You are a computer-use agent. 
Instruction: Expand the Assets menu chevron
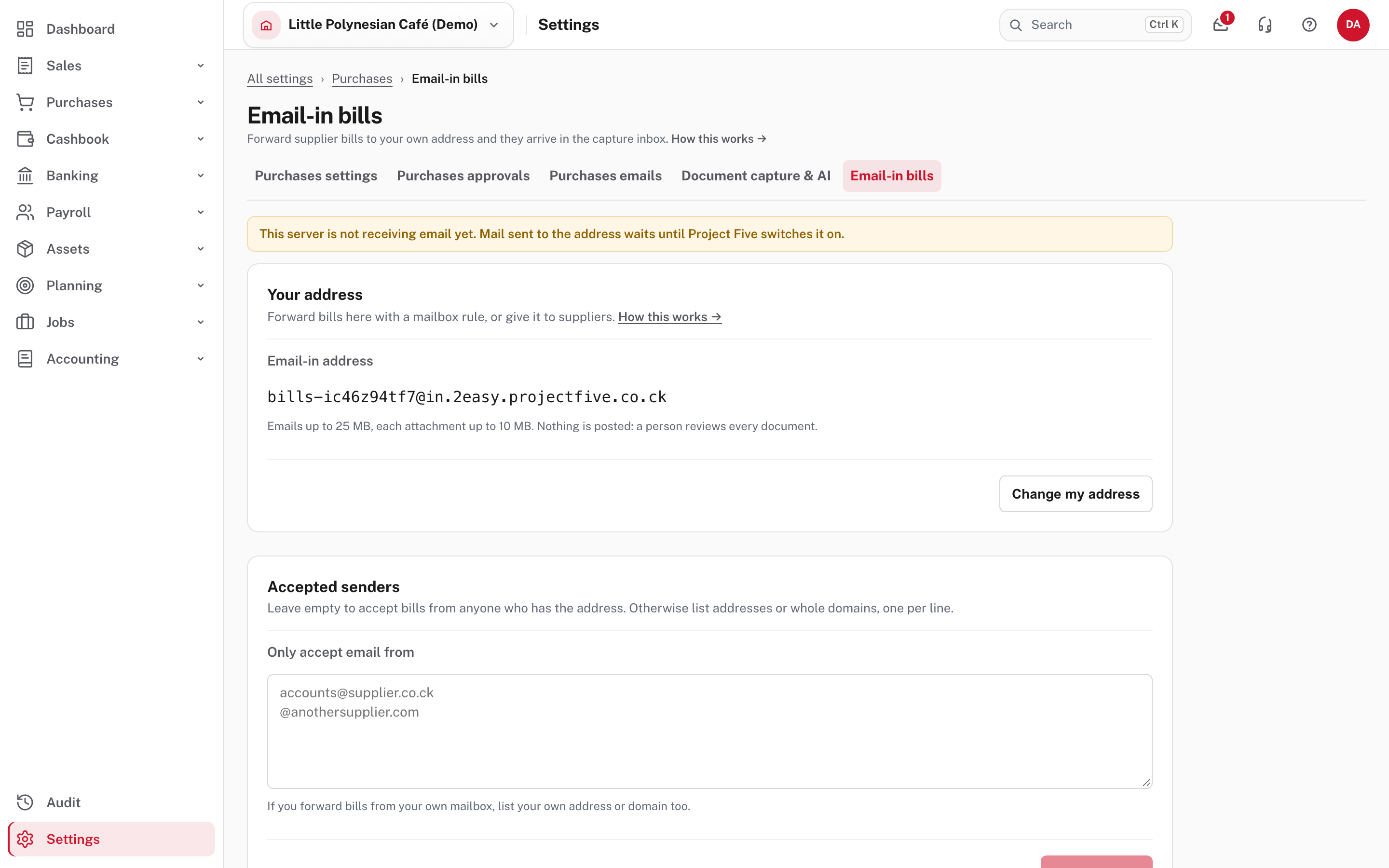tap(200, 249)
